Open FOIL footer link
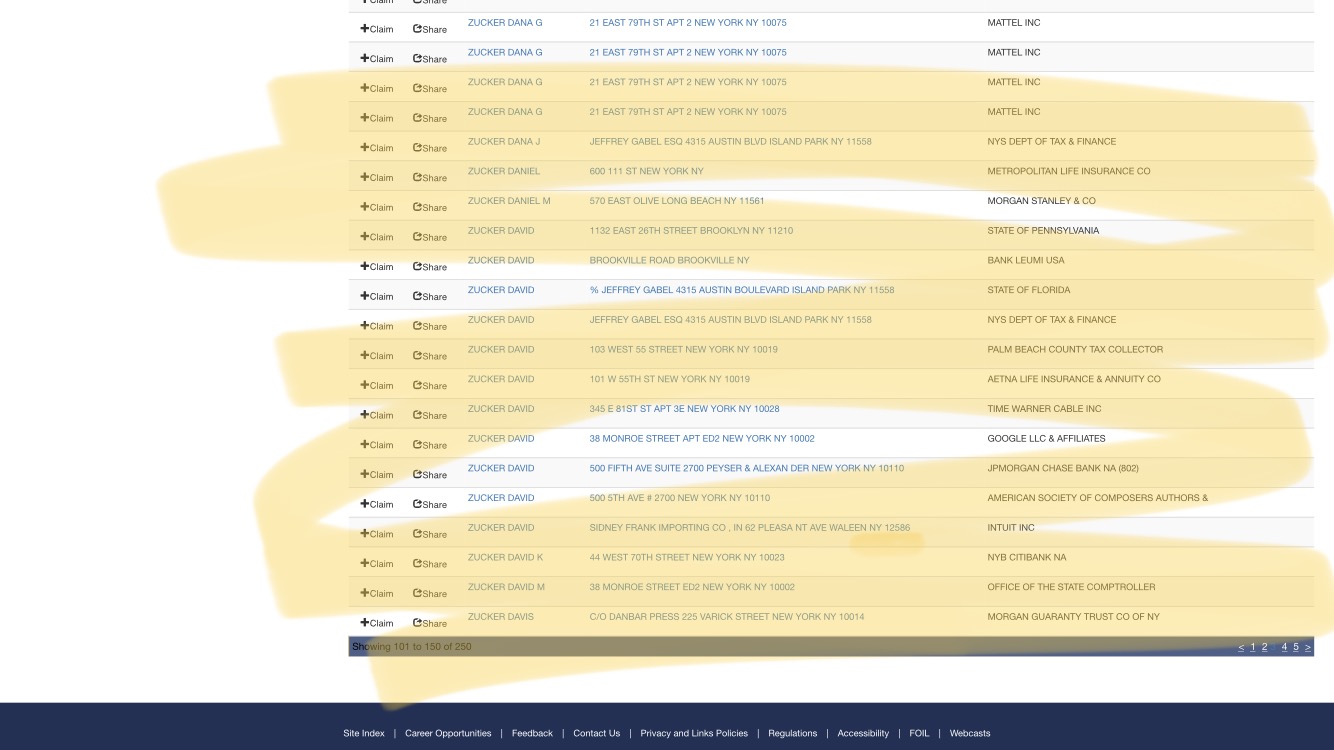The image size is (1334, 750). coord(919,733)
